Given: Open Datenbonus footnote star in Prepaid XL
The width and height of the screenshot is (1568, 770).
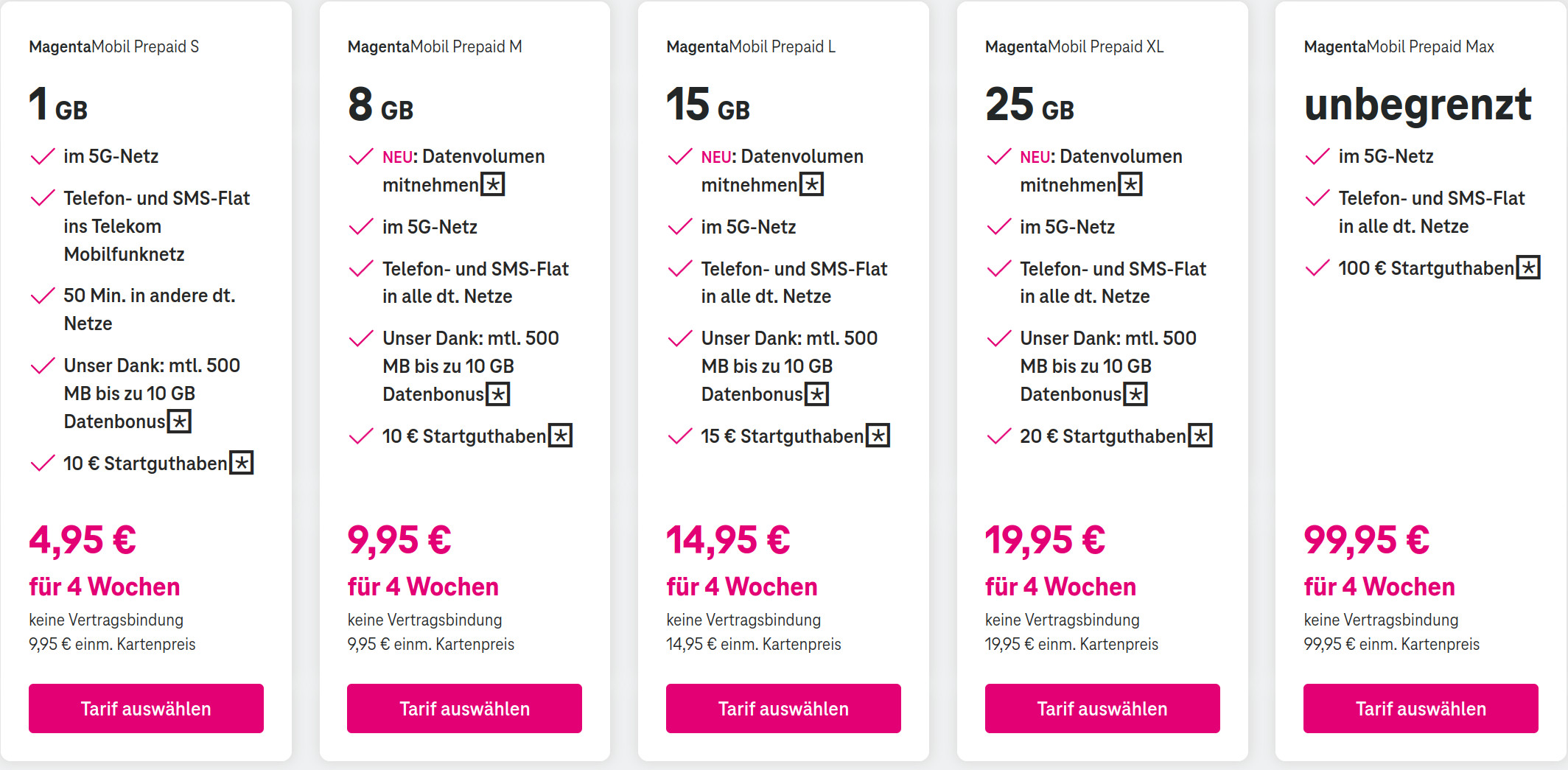Looking at the screenshot, I should (1136, 394).
